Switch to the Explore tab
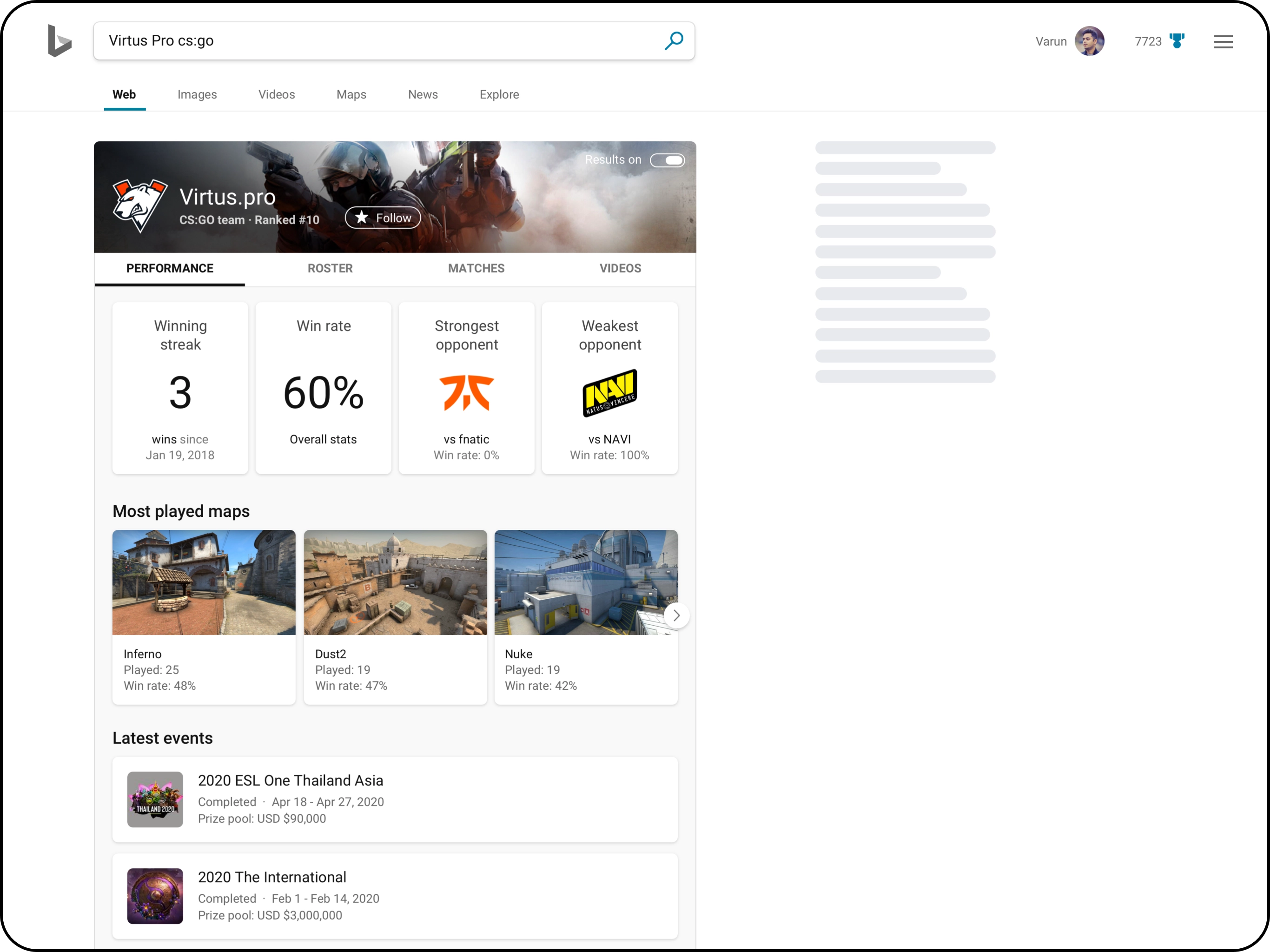The height and width of the screenshot is (952, 1270). pos(499,94)
